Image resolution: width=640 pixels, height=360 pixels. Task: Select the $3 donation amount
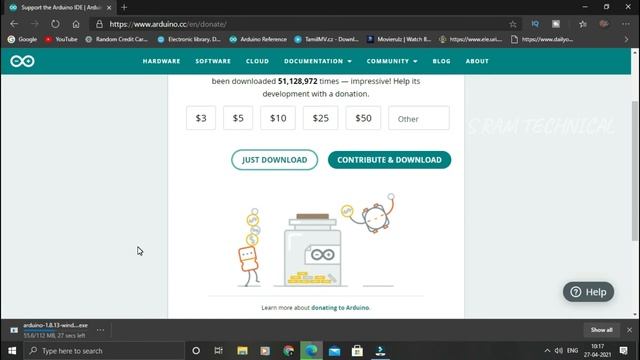click(201, 118)
